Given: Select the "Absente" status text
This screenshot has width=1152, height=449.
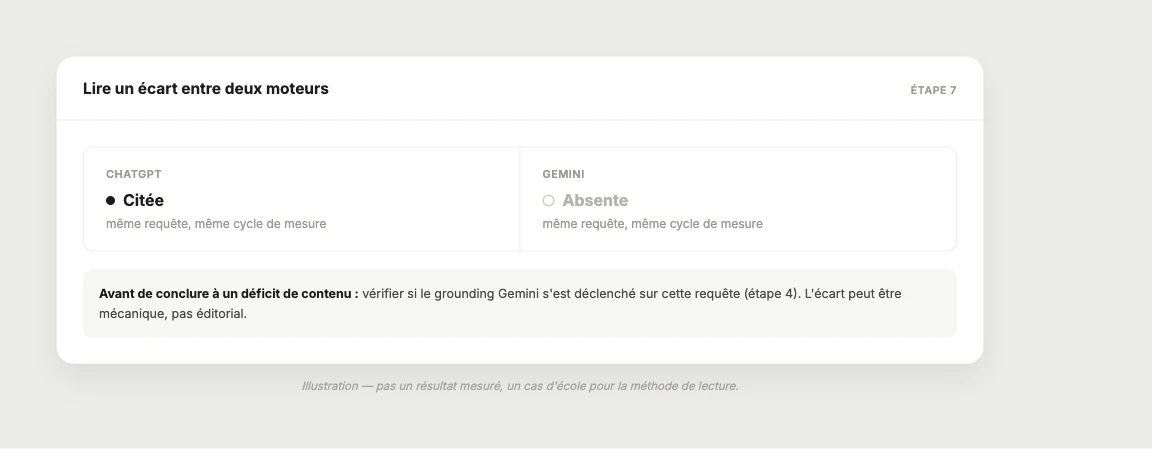Looking at the screenshot, I should click(x=595, y=201).
